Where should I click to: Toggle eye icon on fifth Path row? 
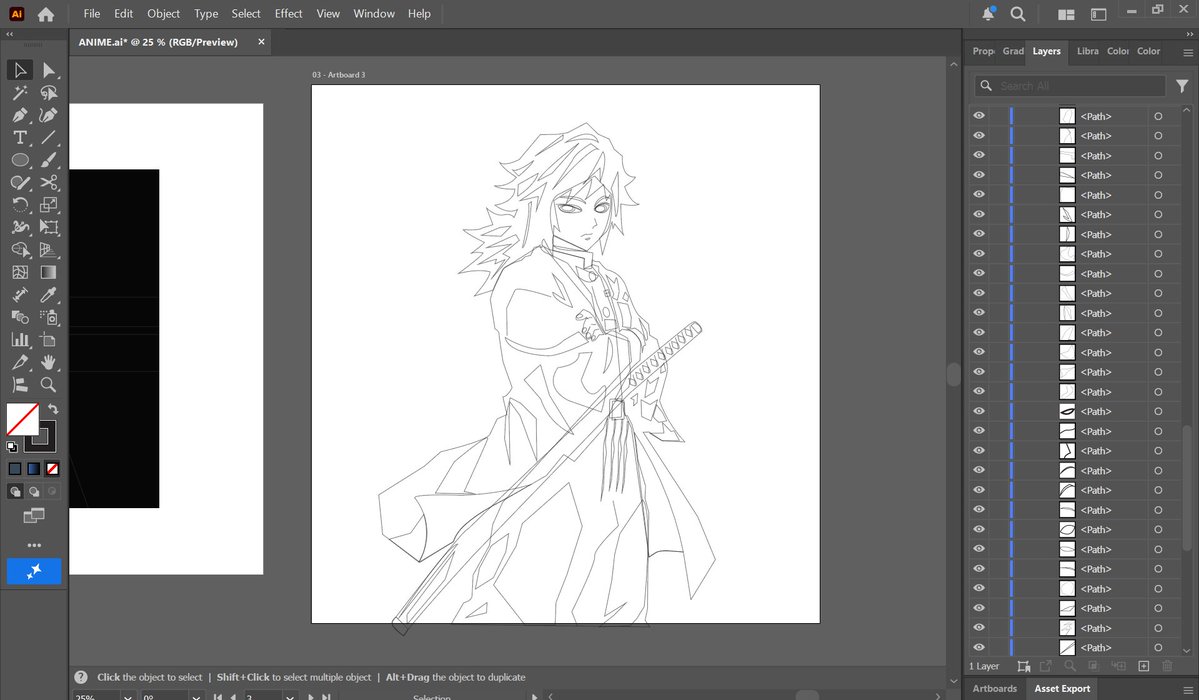979,194
